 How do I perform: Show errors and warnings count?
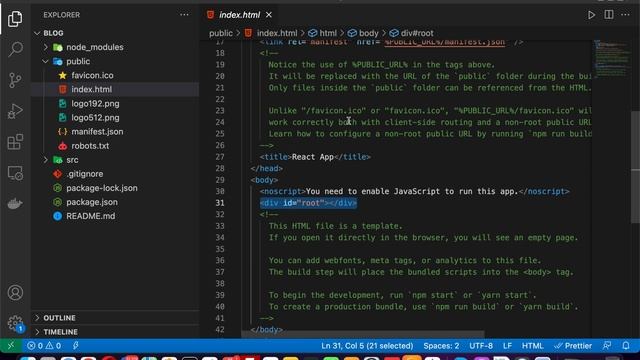pyautogui.click(x=44, y=346)
